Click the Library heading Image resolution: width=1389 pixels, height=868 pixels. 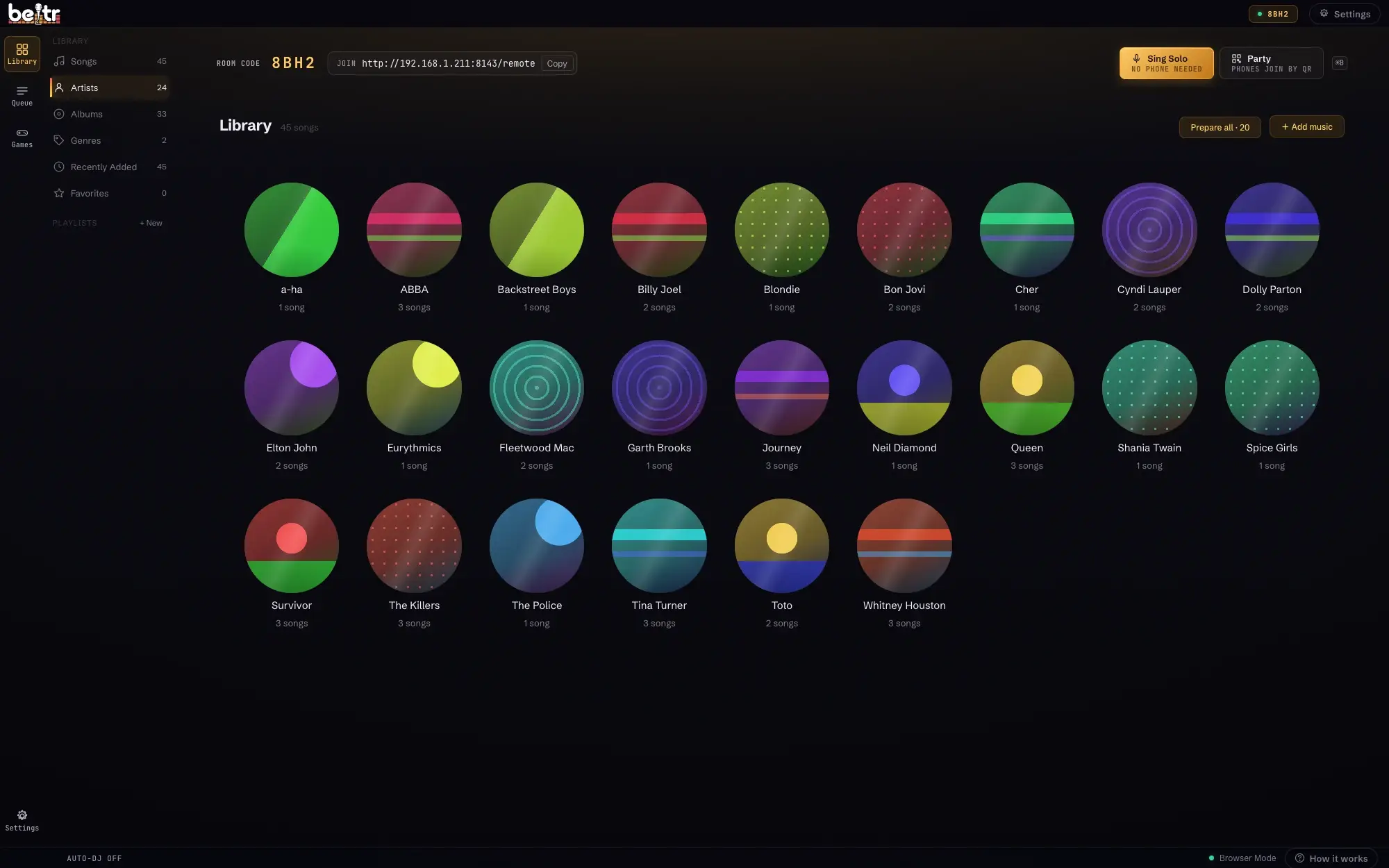pyautogui.click(x=245, y=126)
